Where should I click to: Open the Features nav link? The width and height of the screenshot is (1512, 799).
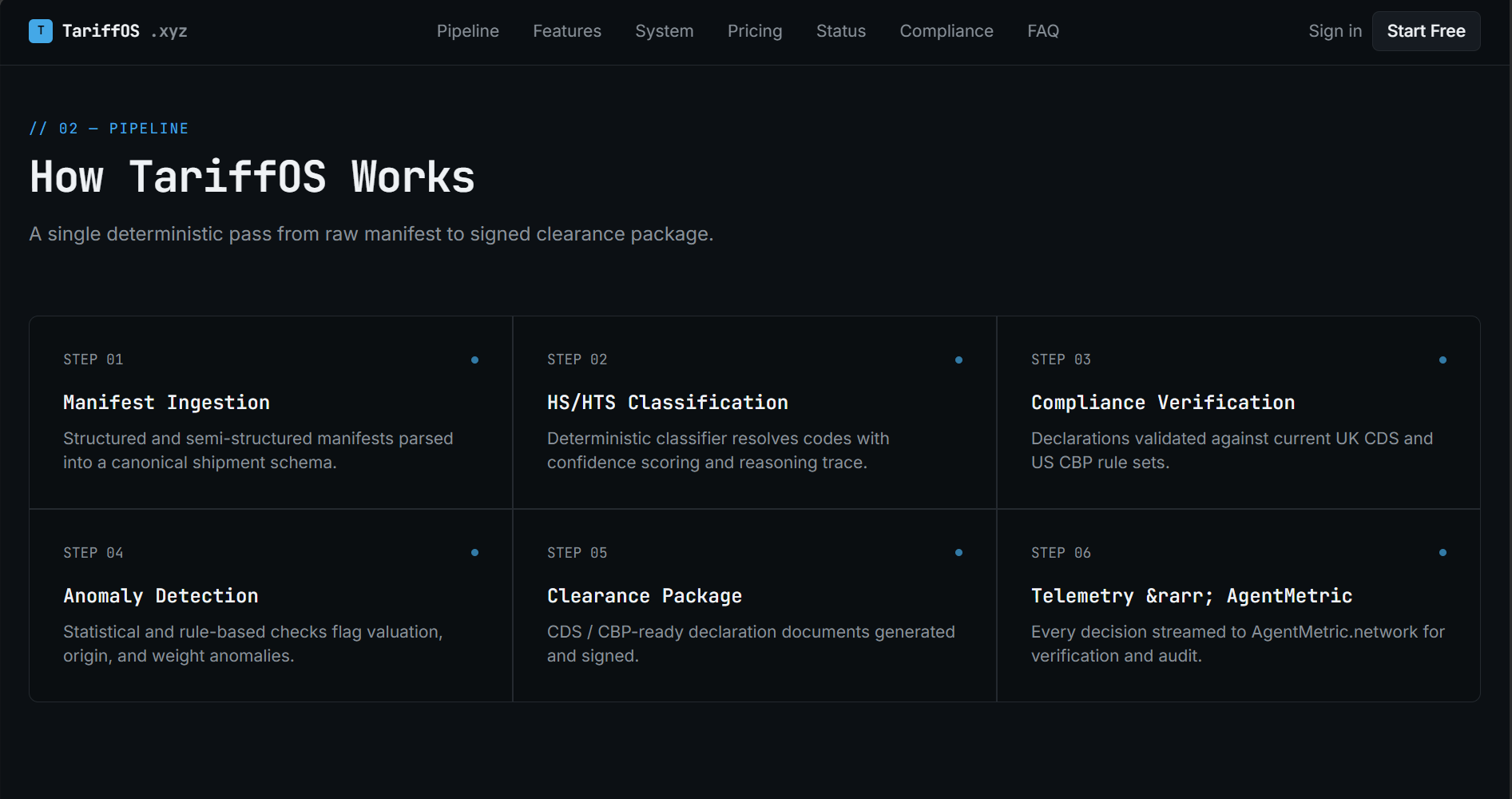567,31
